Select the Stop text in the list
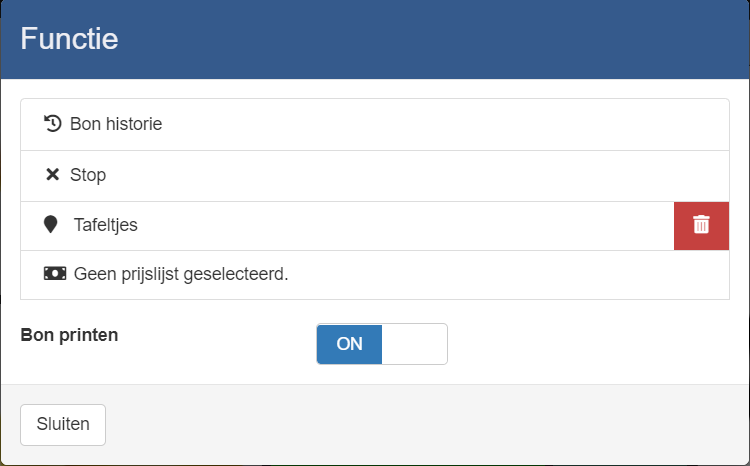The width and height of the screenshot is (750, 466). (x=88, y=175)
